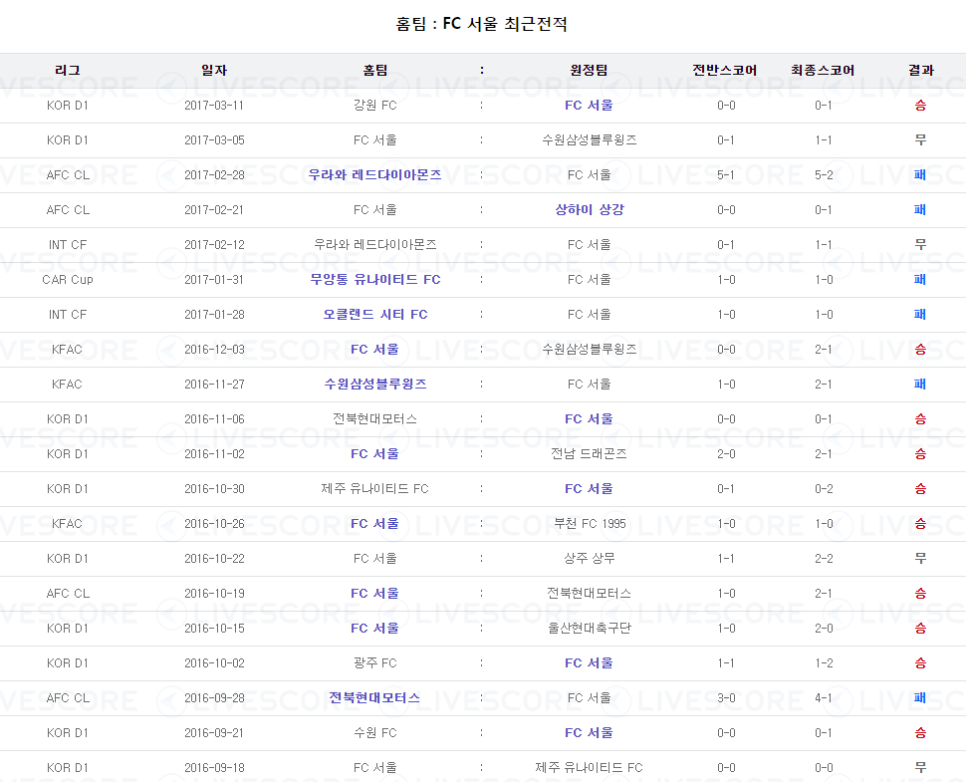Open 전북현대모터스 link in 2016-09-28 row

click(375, 698)
